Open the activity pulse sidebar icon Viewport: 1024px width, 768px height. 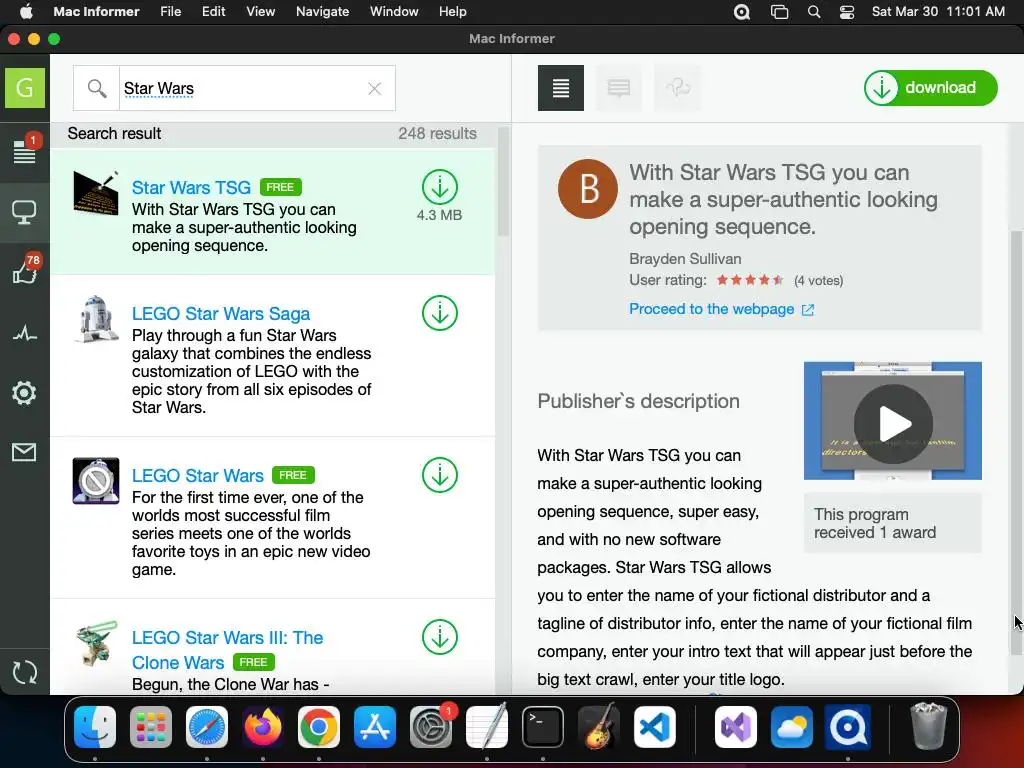tap(25, 334)
